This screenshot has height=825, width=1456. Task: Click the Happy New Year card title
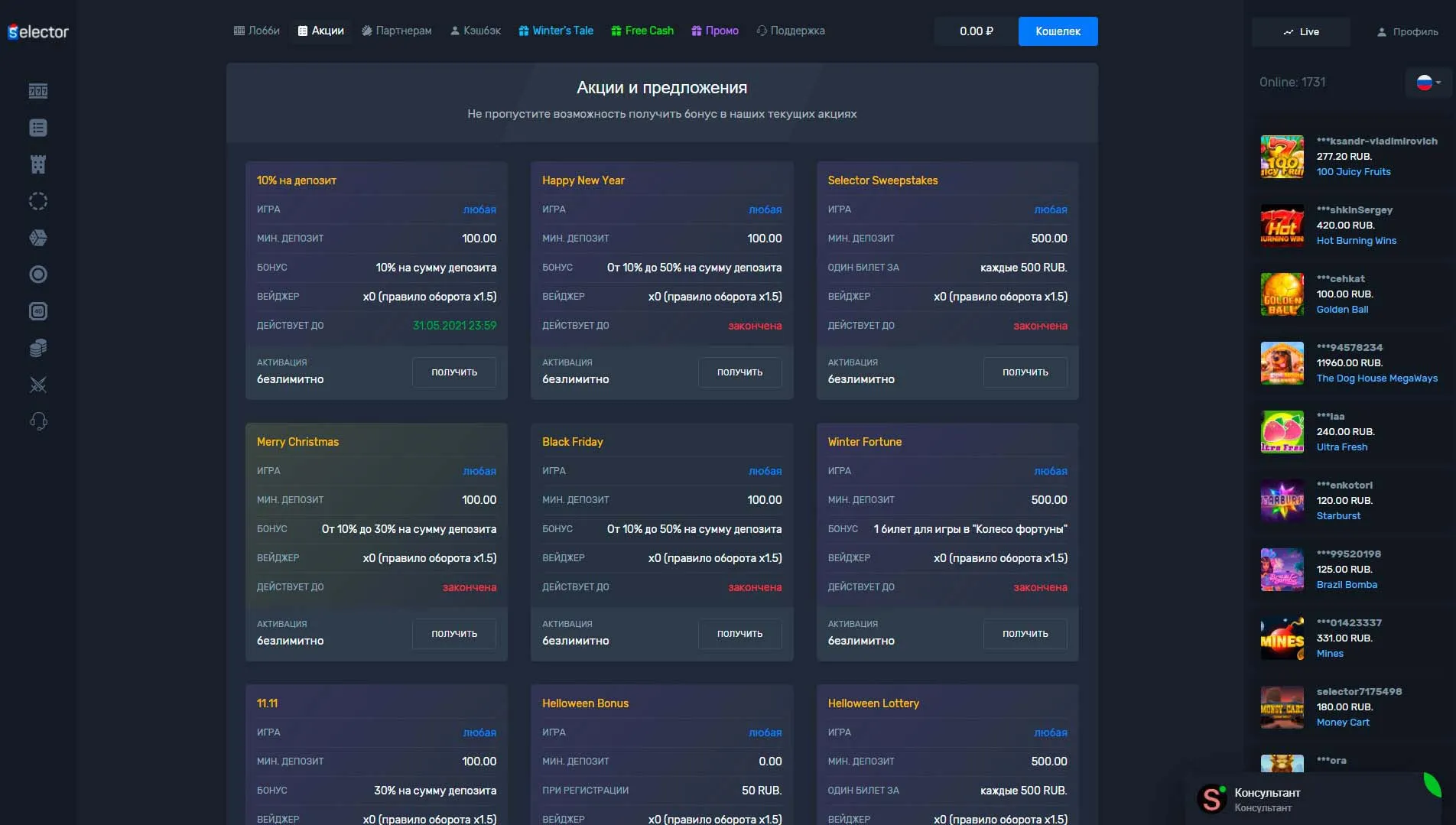pyautogui.click(x=583, y=180)
